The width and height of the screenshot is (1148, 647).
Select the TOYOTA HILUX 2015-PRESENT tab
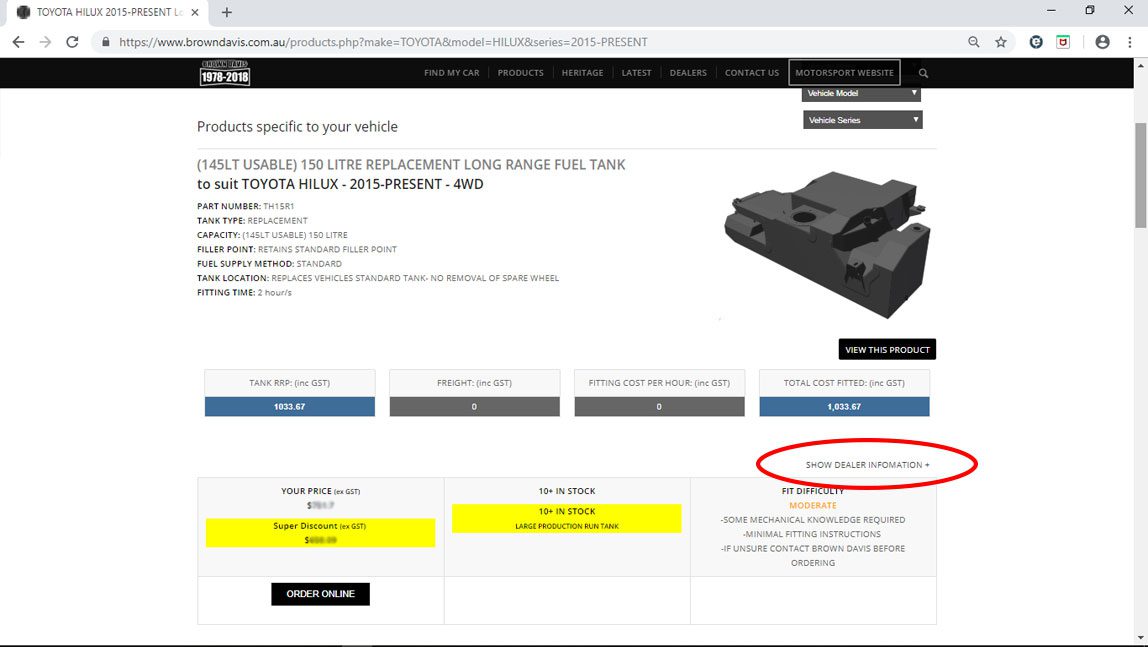click(108, 12)
